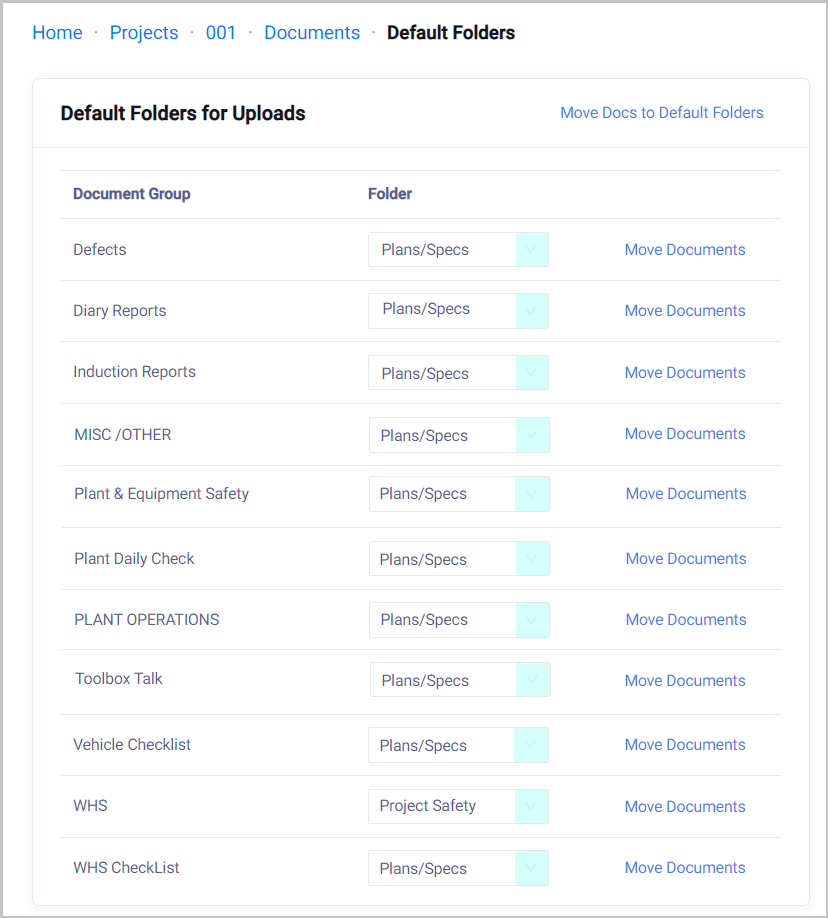Open Projects in the breadcrumb
Viewport: 828px width, 918px height.
144,33
